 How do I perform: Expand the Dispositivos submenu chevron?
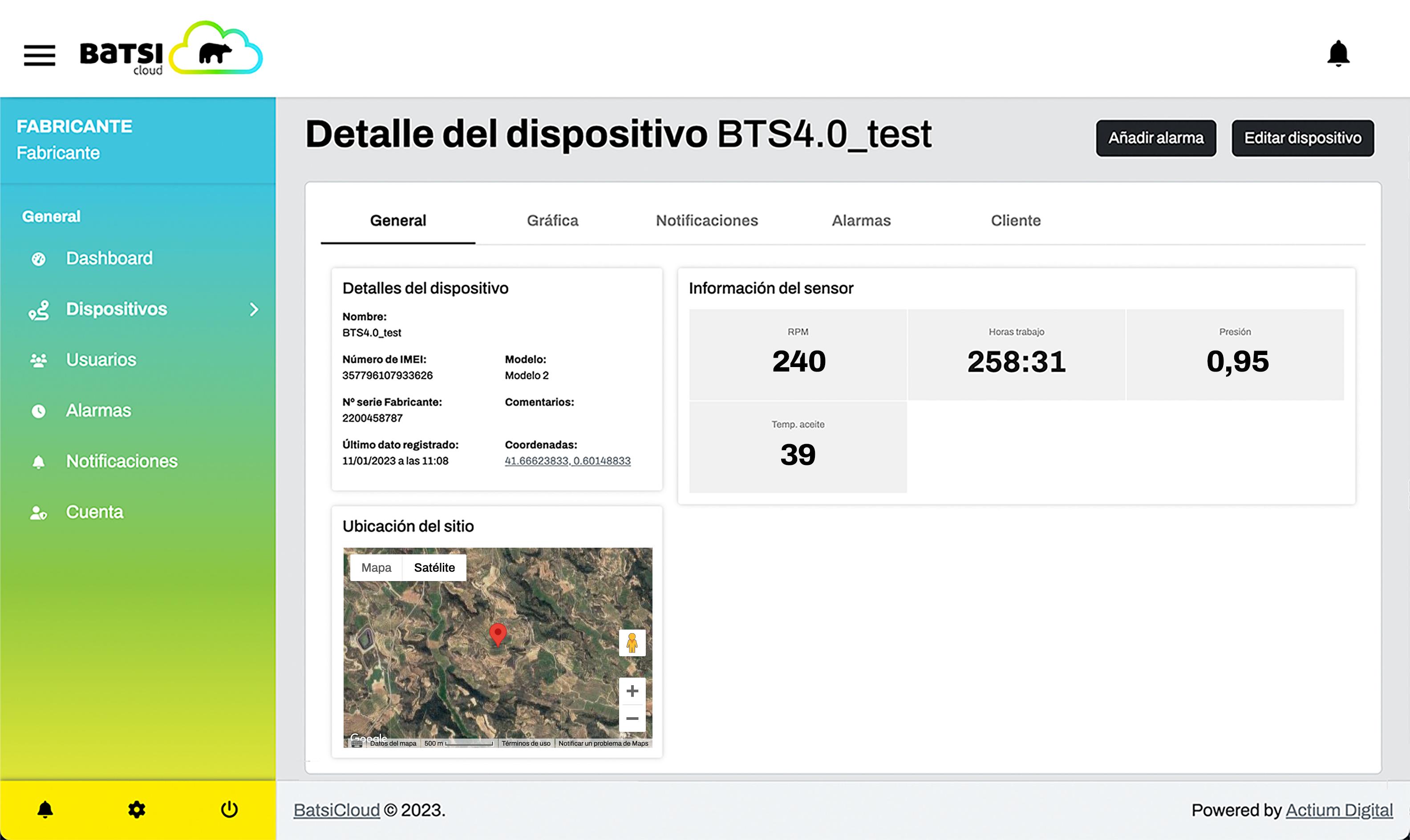point(254,309)
